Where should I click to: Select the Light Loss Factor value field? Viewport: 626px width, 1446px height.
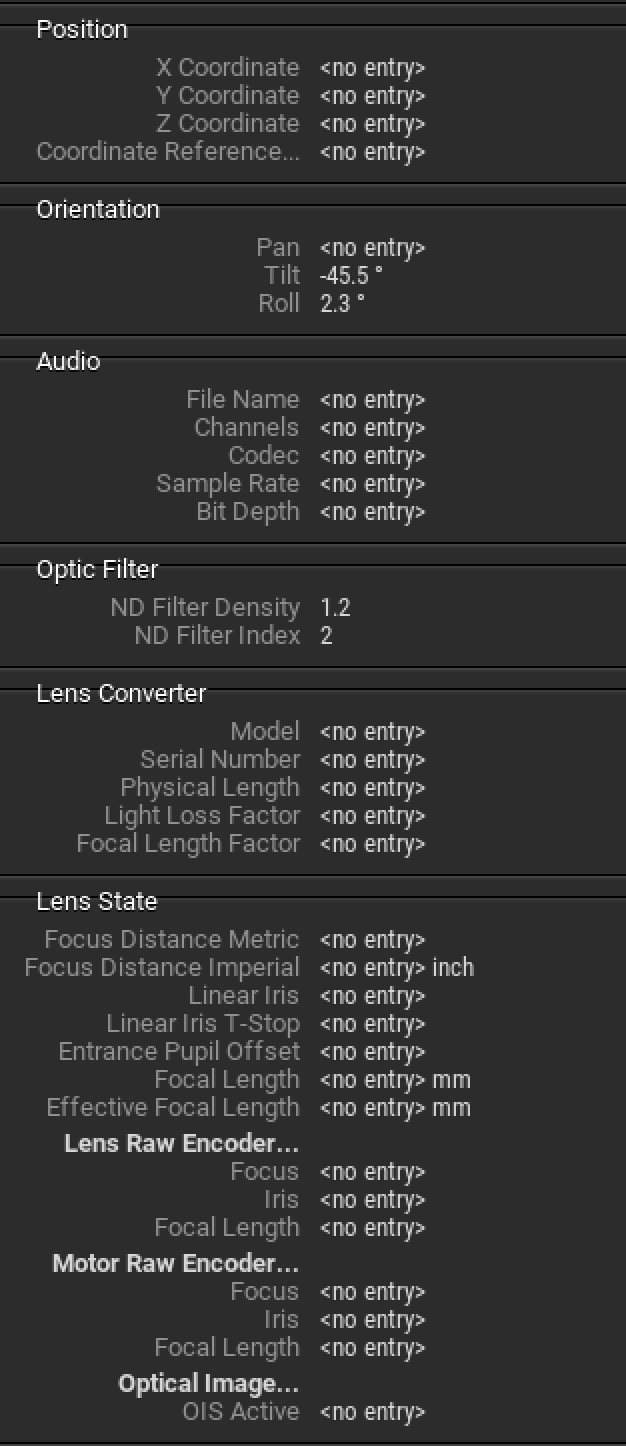tap(372, 816)
